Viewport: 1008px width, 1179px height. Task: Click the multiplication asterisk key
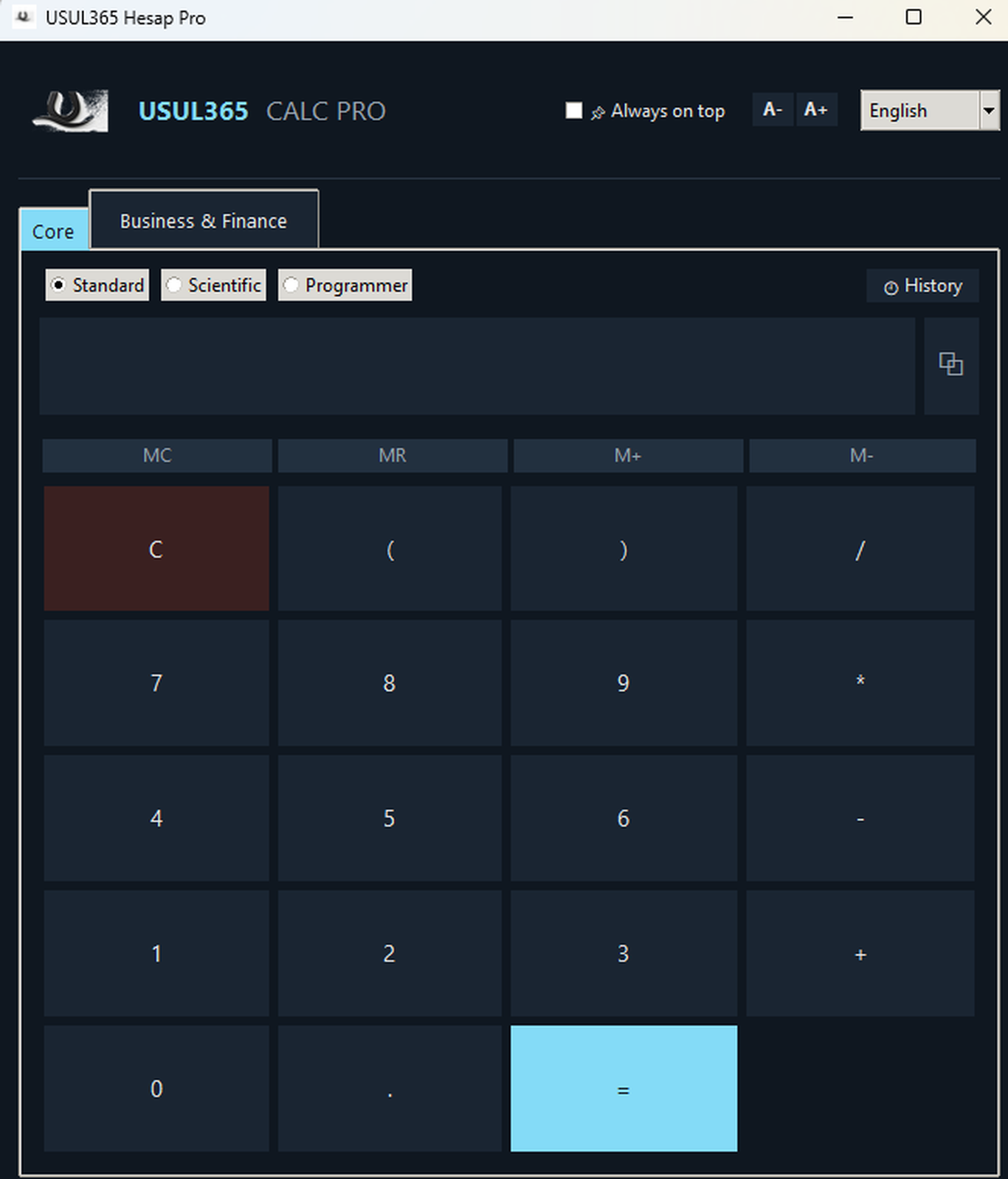(860, 683)
